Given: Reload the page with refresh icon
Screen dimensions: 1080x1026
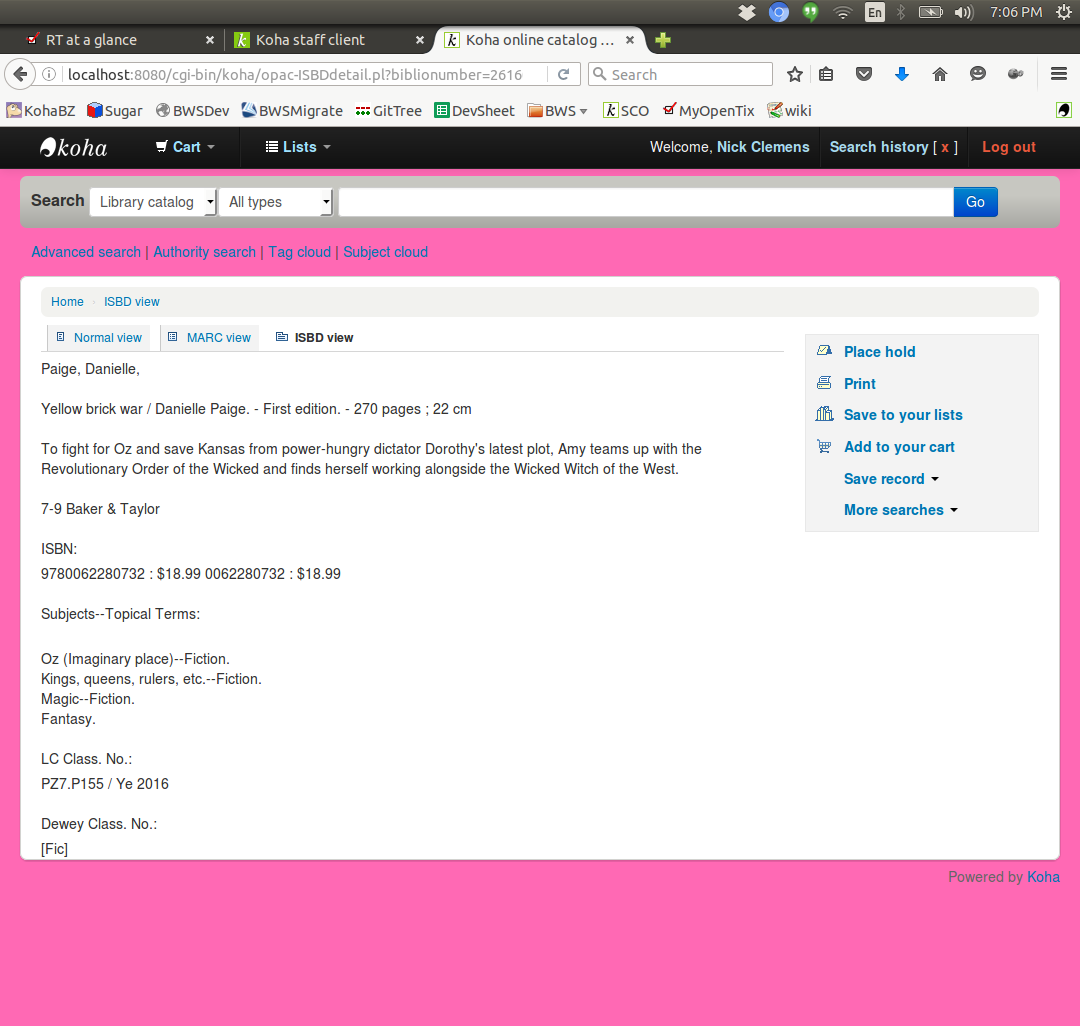Looking at the screenshot, I should pos(563,74).
